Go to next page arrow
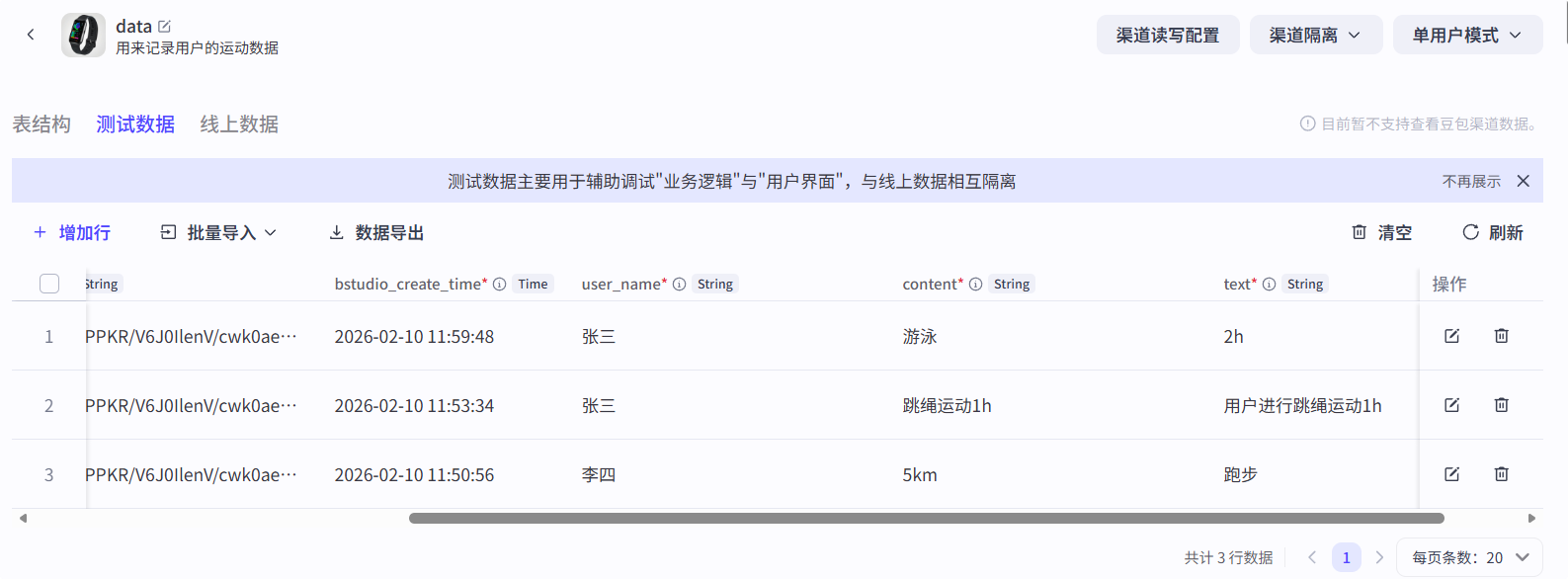The height and width of the screenshot is (579, 1568). coord(1379,557)
